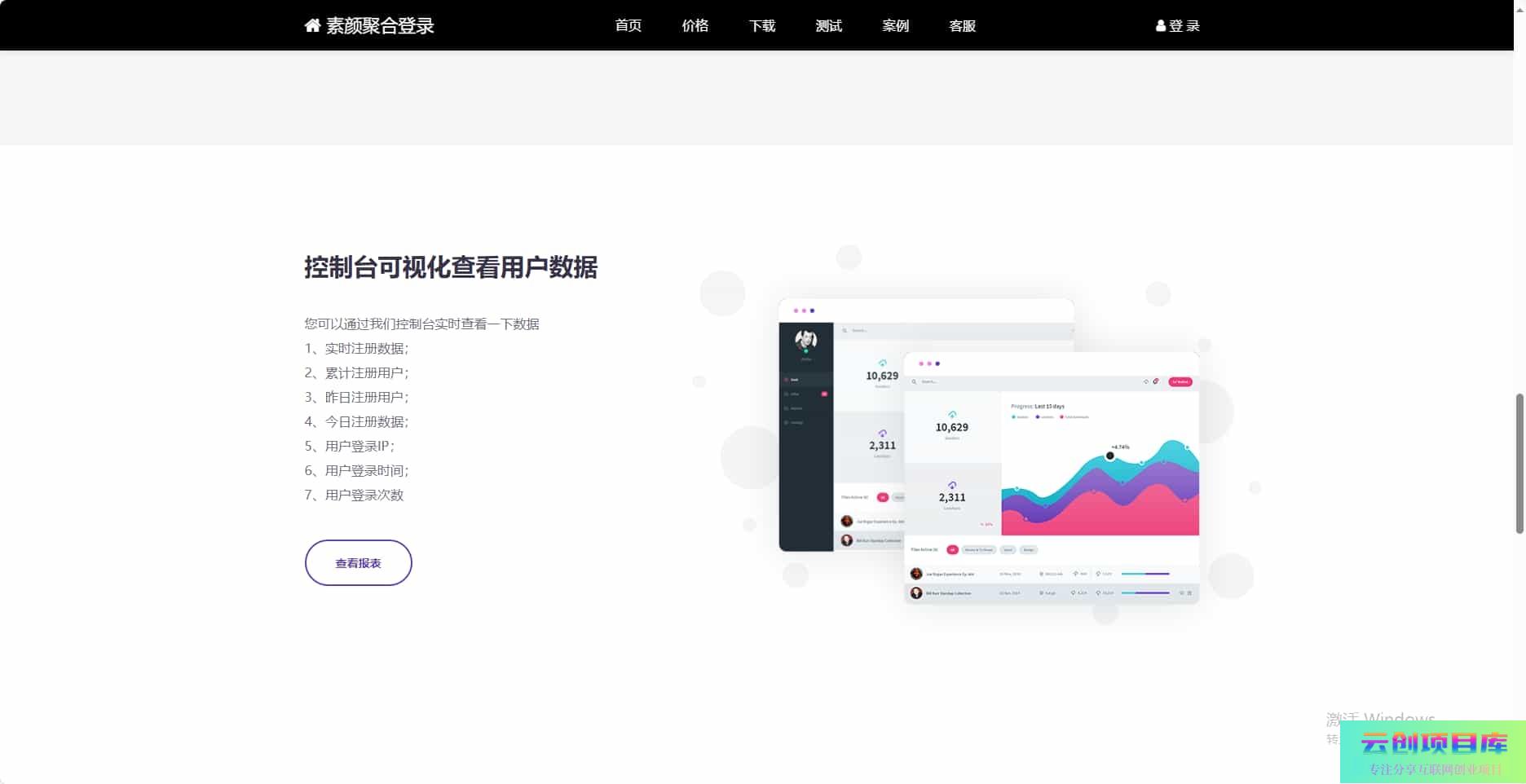Select 客服 in the navigation bar
Screen dimensions: 1526x784
(x=962, y=26)
